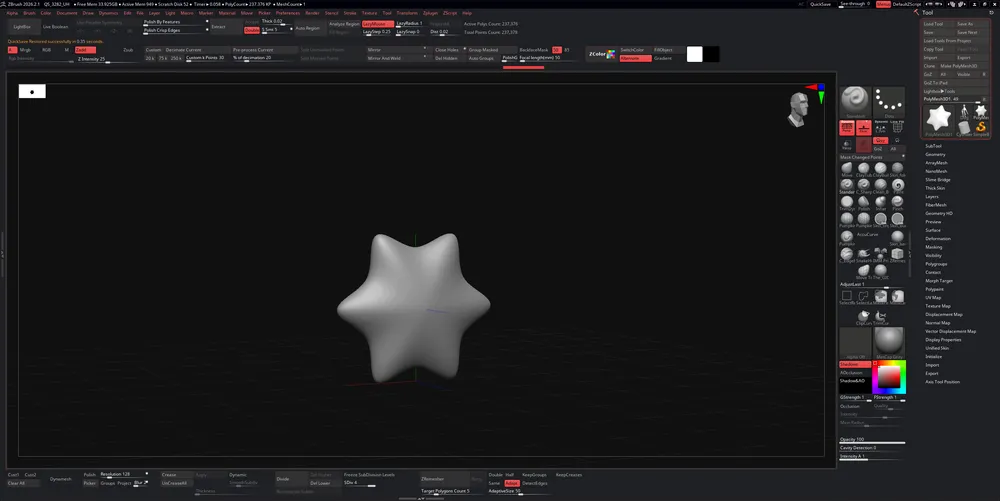
Task: Toggle LazyMouse on or off
Action: (x=378, y=24)
